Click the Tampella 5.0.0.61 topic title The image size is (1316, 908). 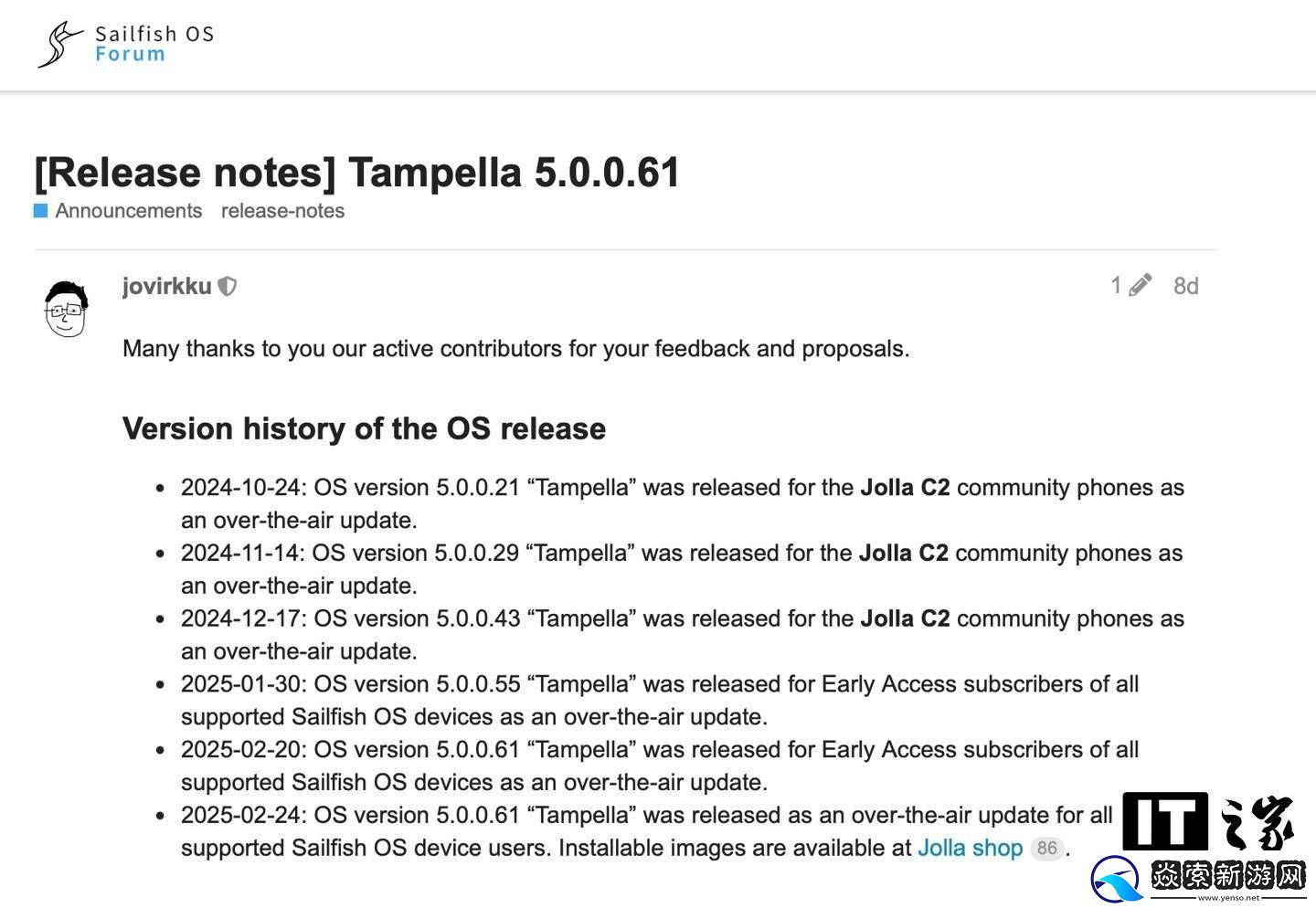point(357,173)
